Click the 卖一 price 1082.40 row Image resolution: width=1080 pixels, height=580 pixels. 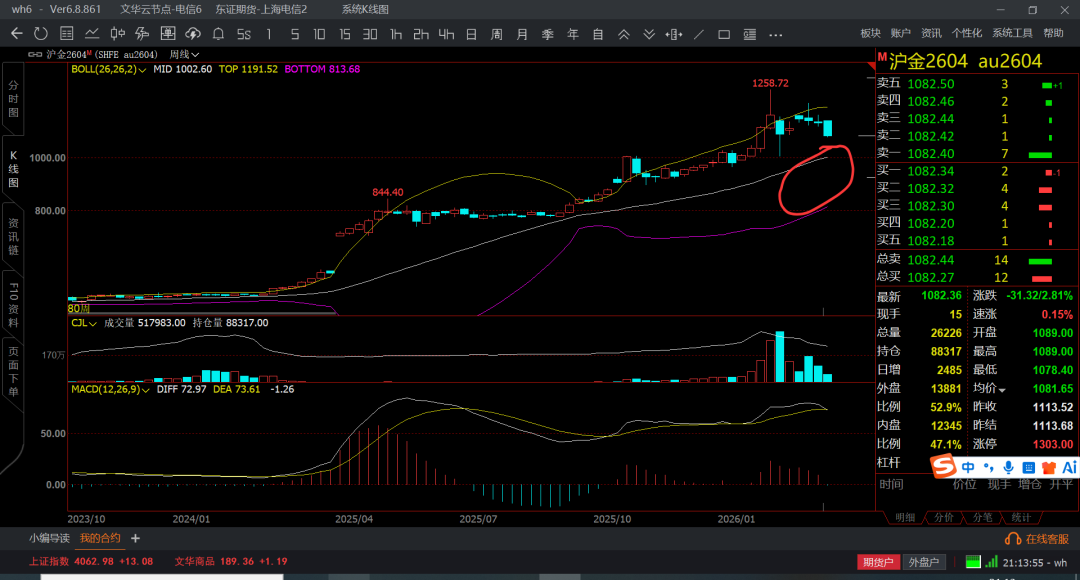(930, 154)
